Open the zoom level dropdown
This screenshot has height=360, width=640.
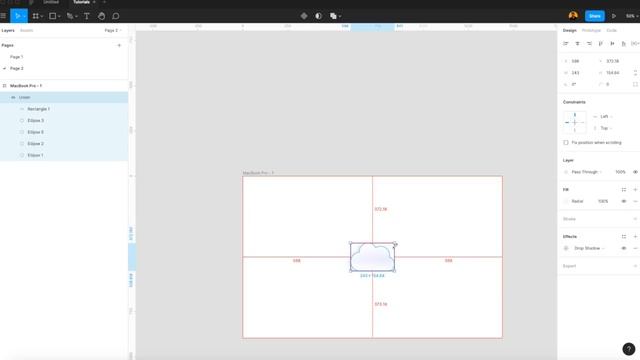coord(631,16)
